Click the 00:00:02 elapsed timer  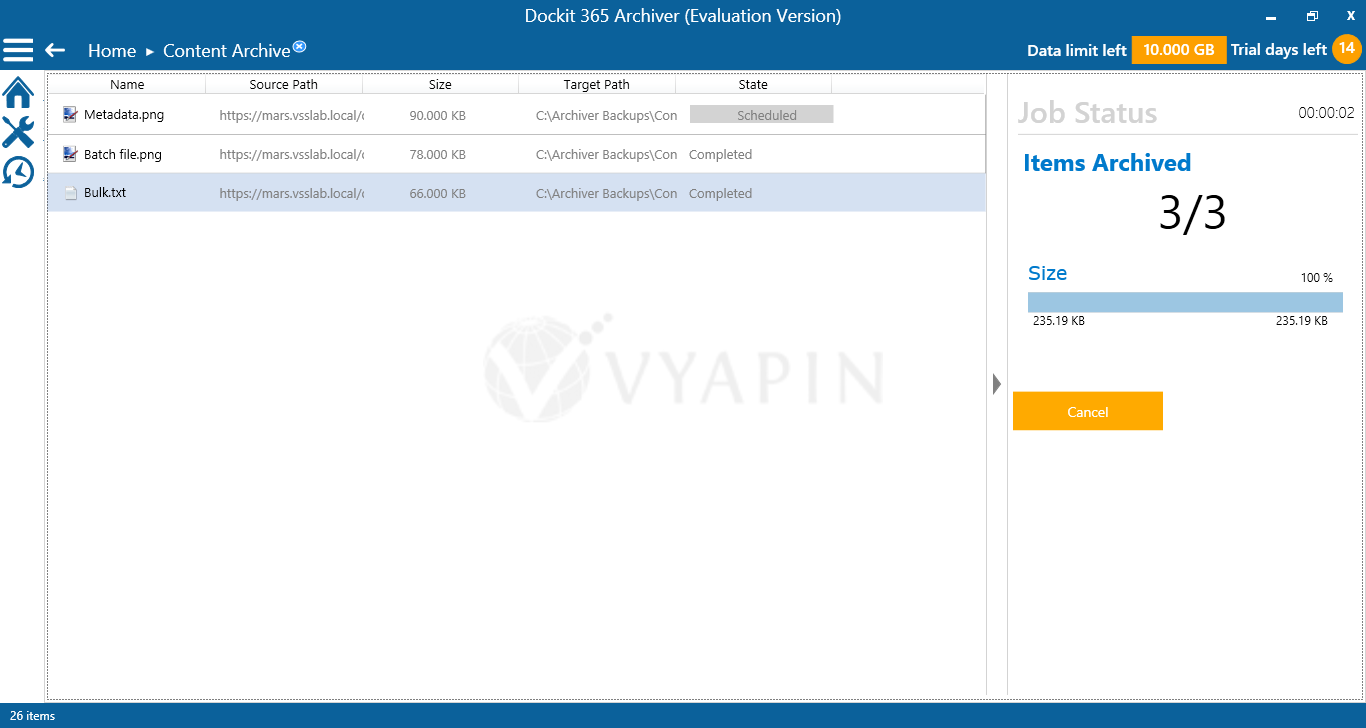coord(1326,113)
